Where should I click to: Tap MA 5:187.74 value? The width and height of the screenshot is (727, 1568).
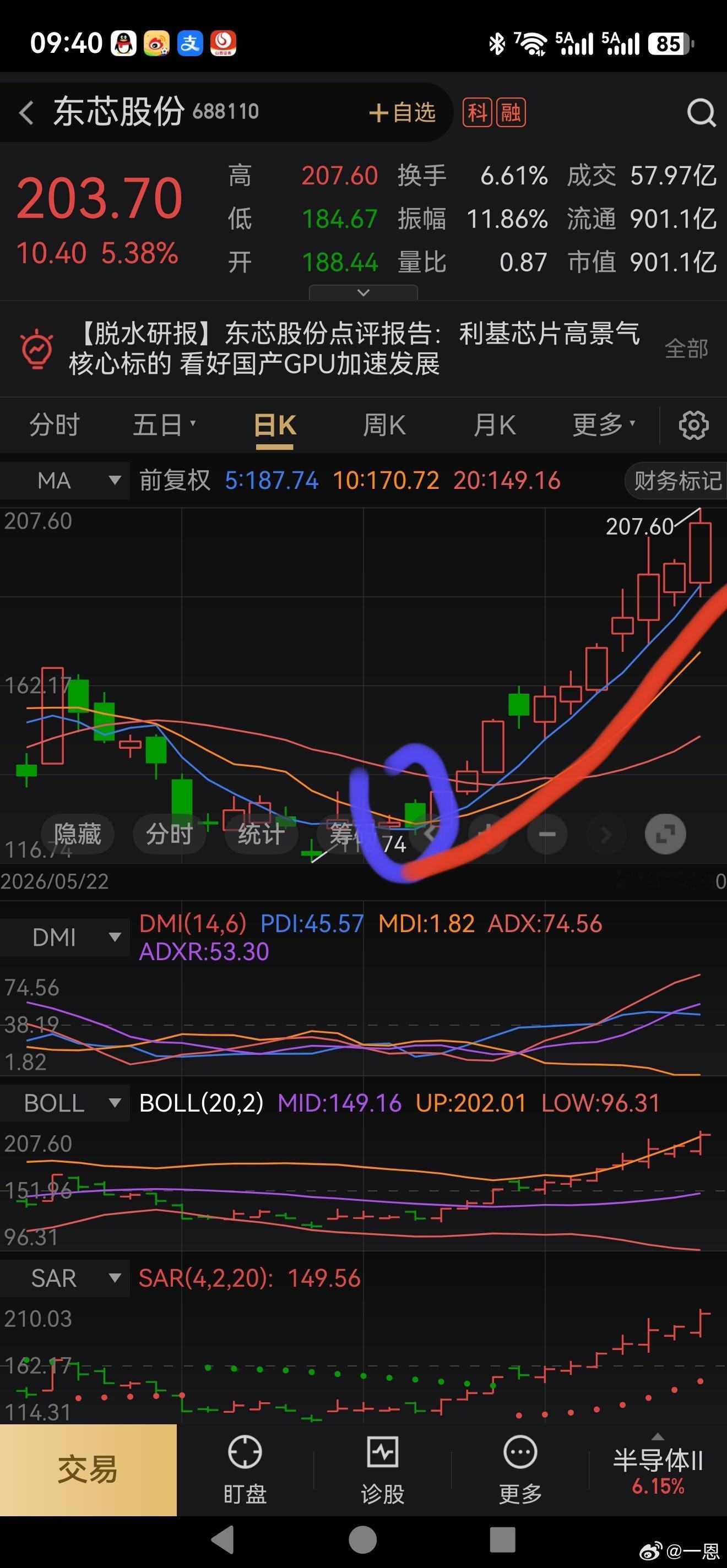point(272,481)
